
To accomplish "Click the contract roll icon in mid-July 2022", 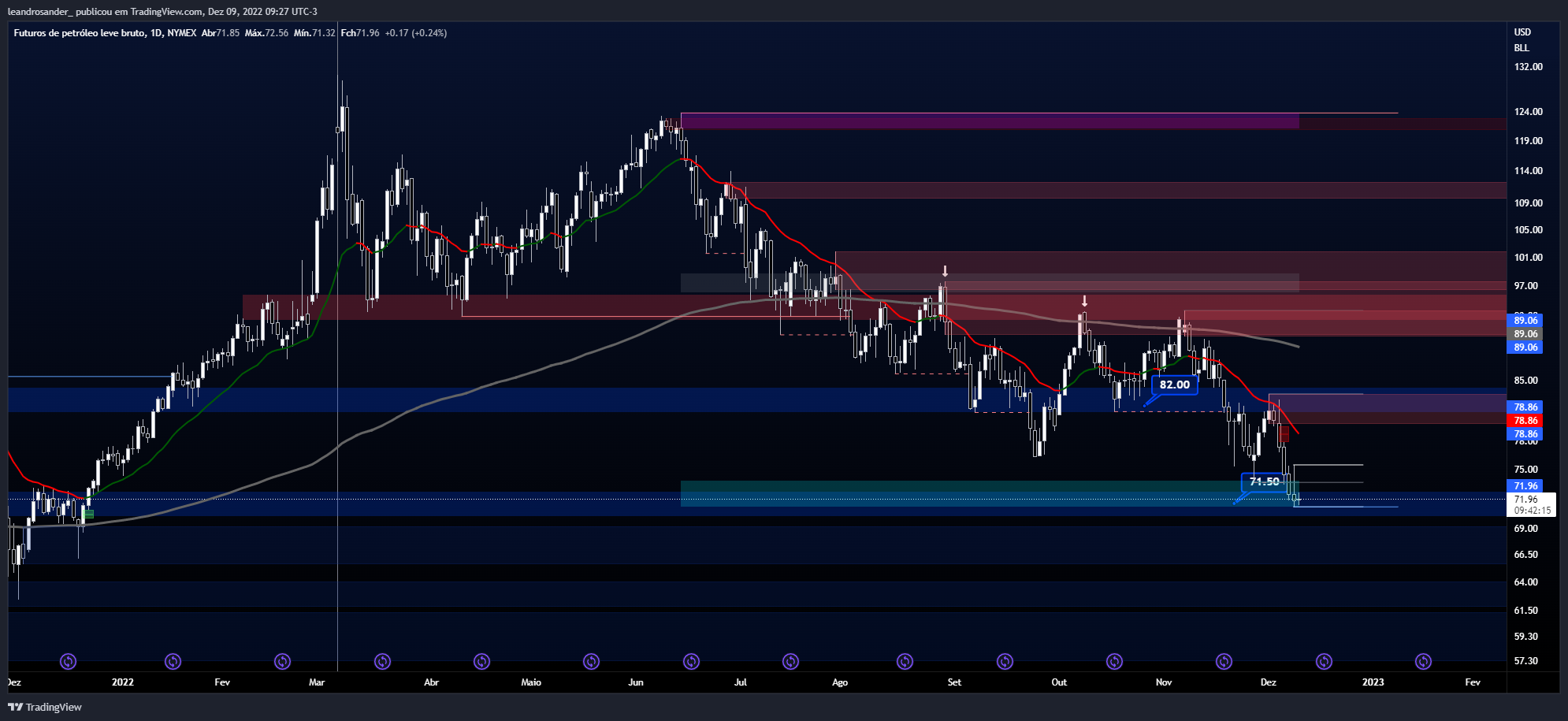I will (x=790, y=661).
